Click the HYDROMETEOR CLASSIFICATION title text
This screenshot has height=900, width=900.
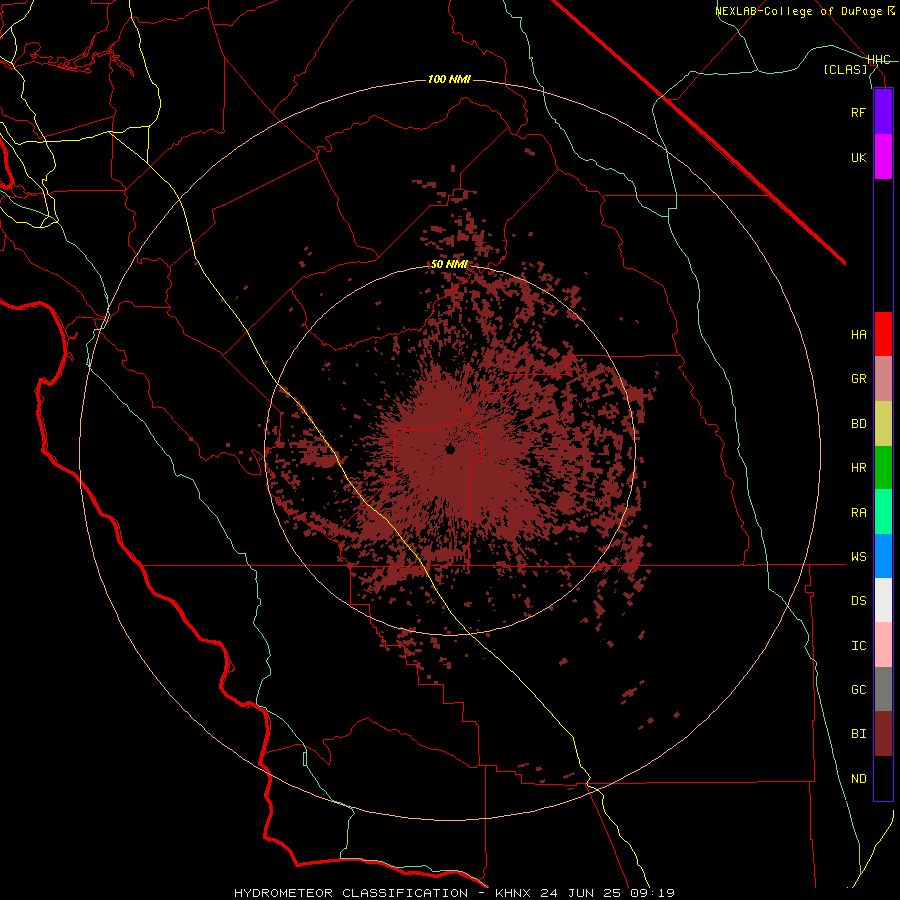[x=351, y=893]
